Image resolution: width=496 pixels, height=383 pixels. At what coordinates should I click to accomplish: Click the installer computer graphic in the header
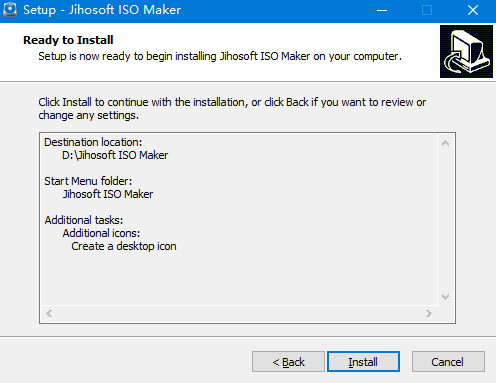(x=466, y=51)
